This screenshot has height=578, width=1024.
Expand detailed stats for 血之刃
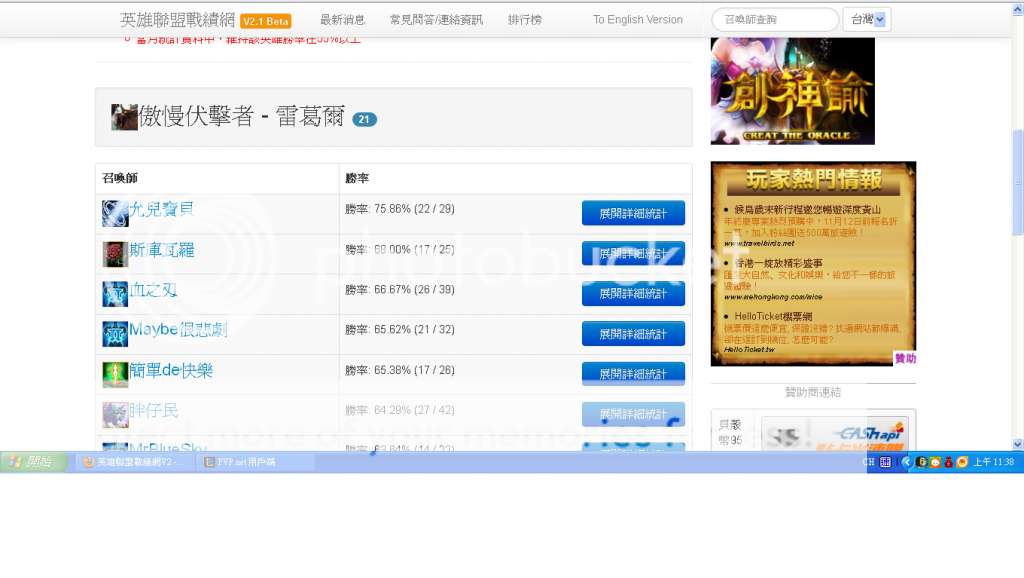point(633,294)
